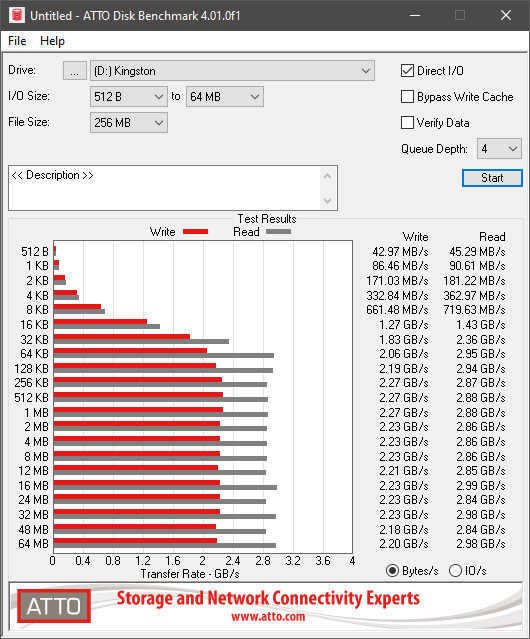Expand the File Size 256 MB dropdown
The image size is (530, 639).
point(129,123)
